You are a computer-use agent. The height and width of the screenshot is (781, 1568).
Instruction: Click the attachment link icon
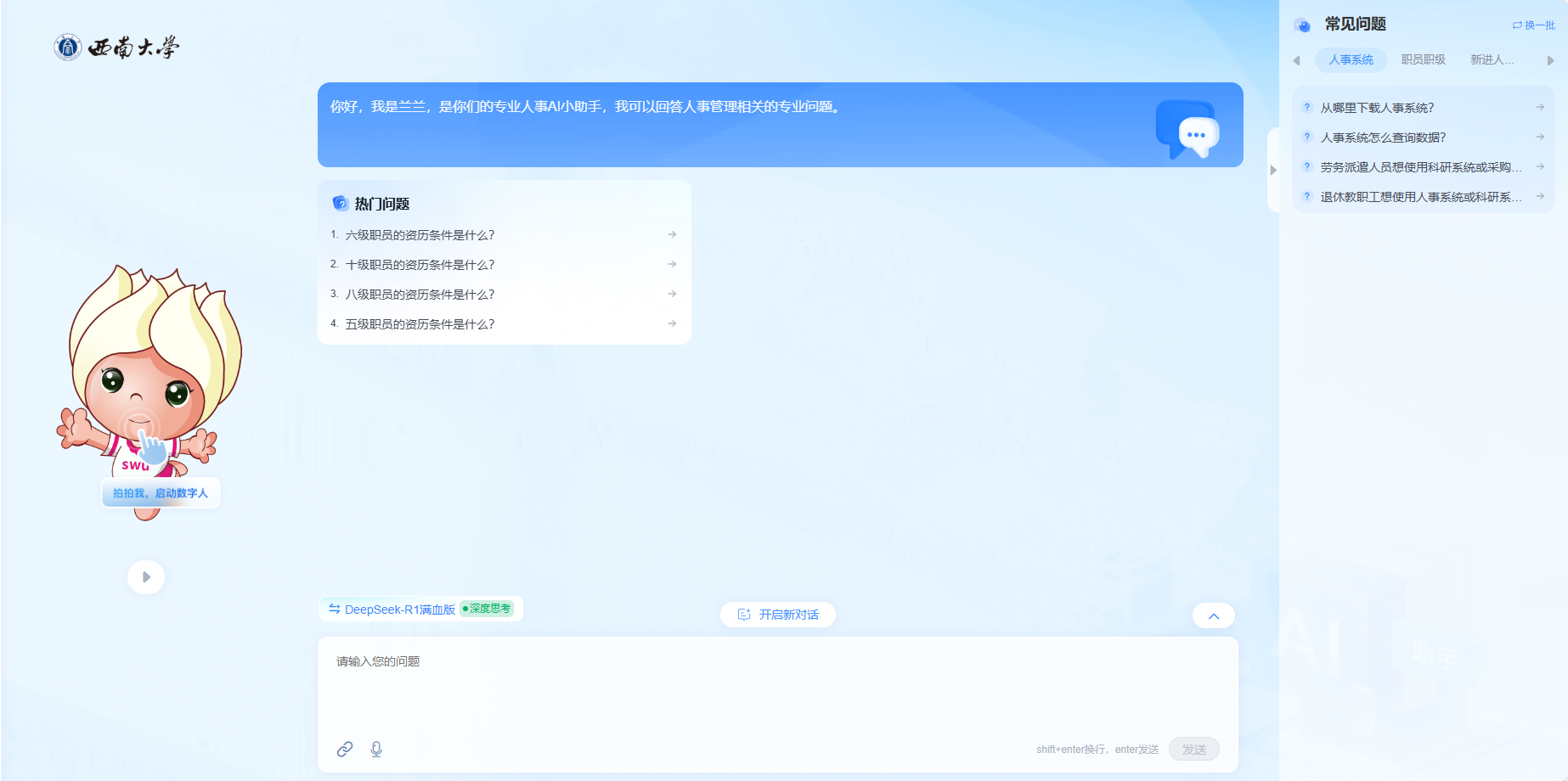click(x=345, y=749)
